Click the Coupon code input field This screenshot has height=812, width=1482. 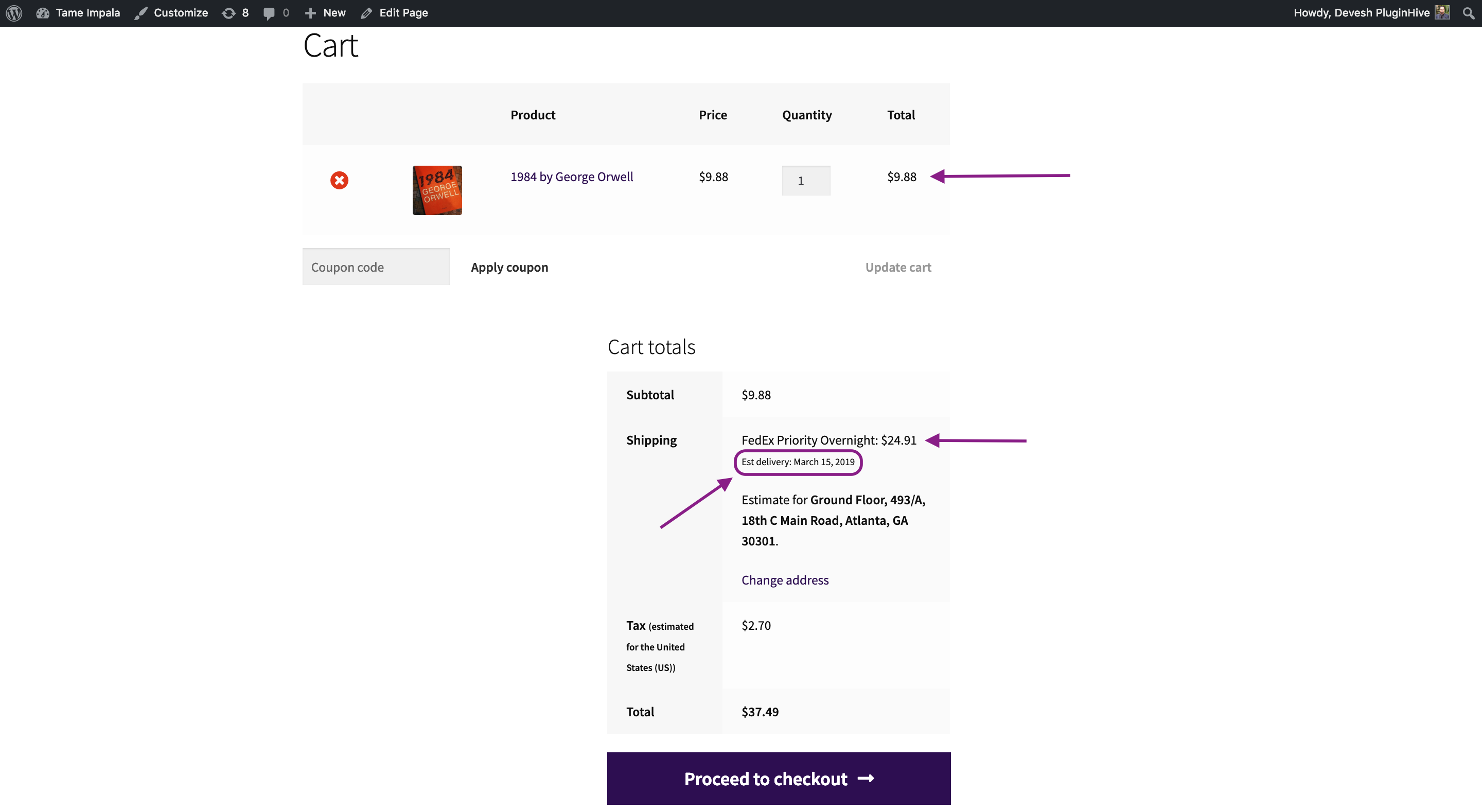(375, 266)
